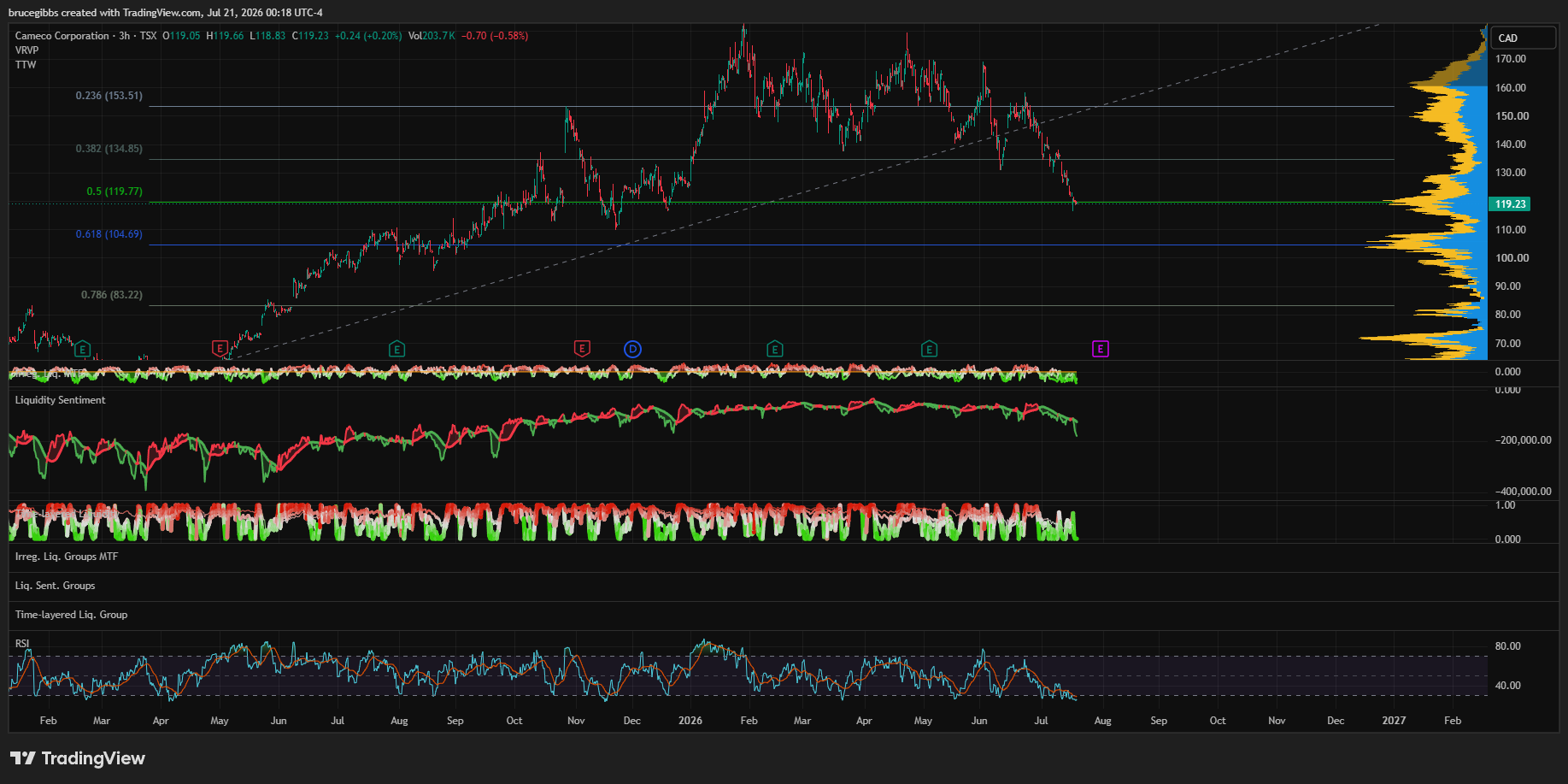Select the 2027 label on time axis
Viewport: 1568px width, 784px height.
coord(1394,721)
